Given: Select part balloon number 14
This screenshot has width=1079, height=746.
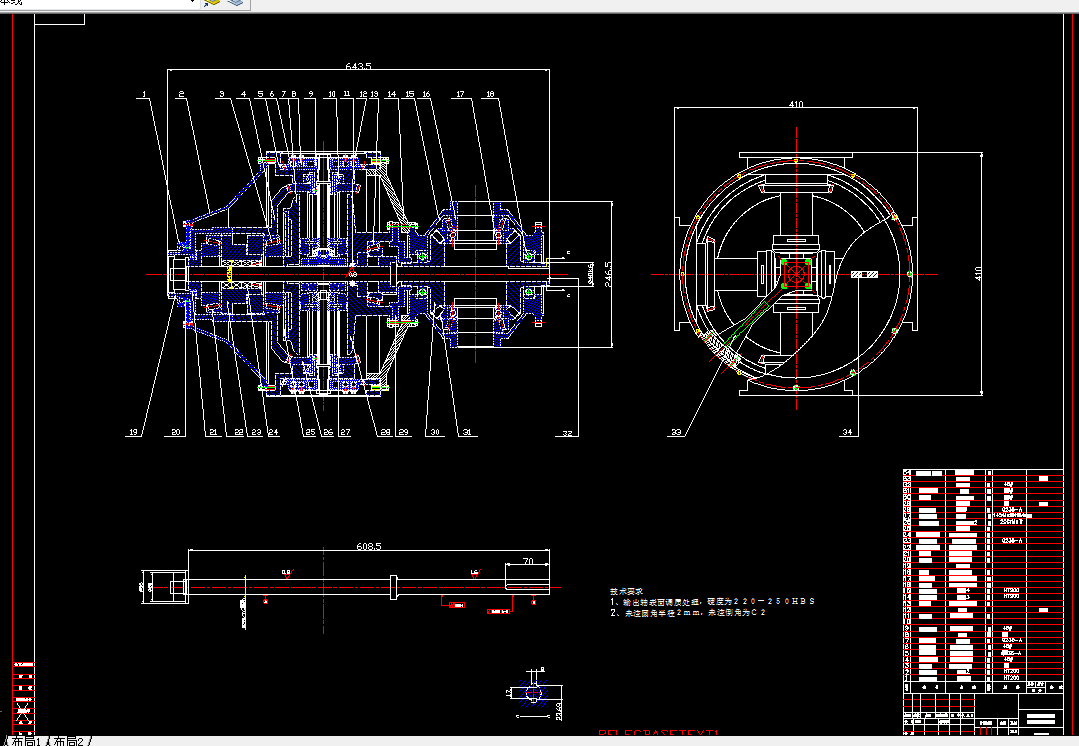Looking at the screenshot, I should pos(392,94).
